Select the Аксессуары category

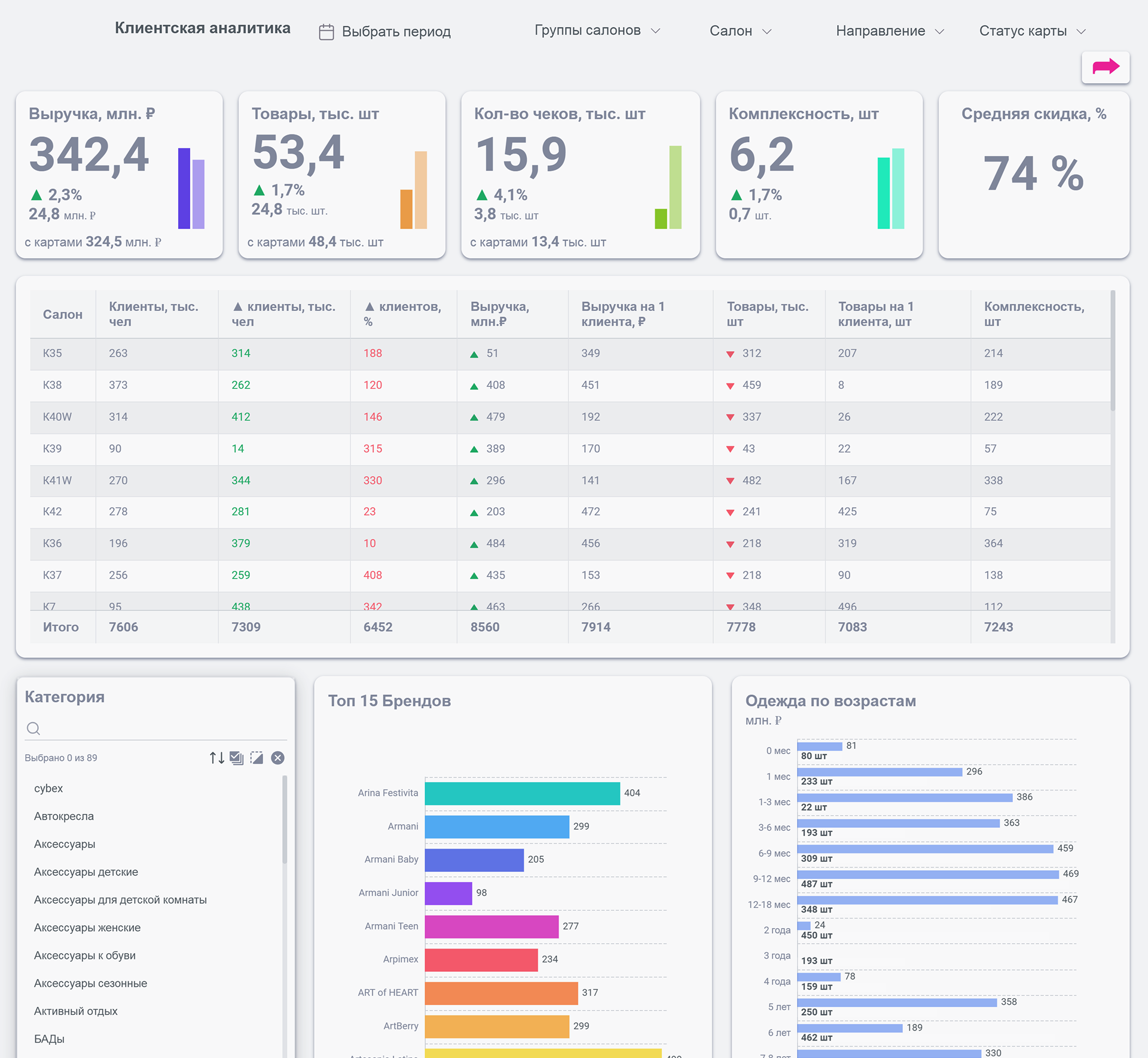pyautogui.click(x=65, y=844)
